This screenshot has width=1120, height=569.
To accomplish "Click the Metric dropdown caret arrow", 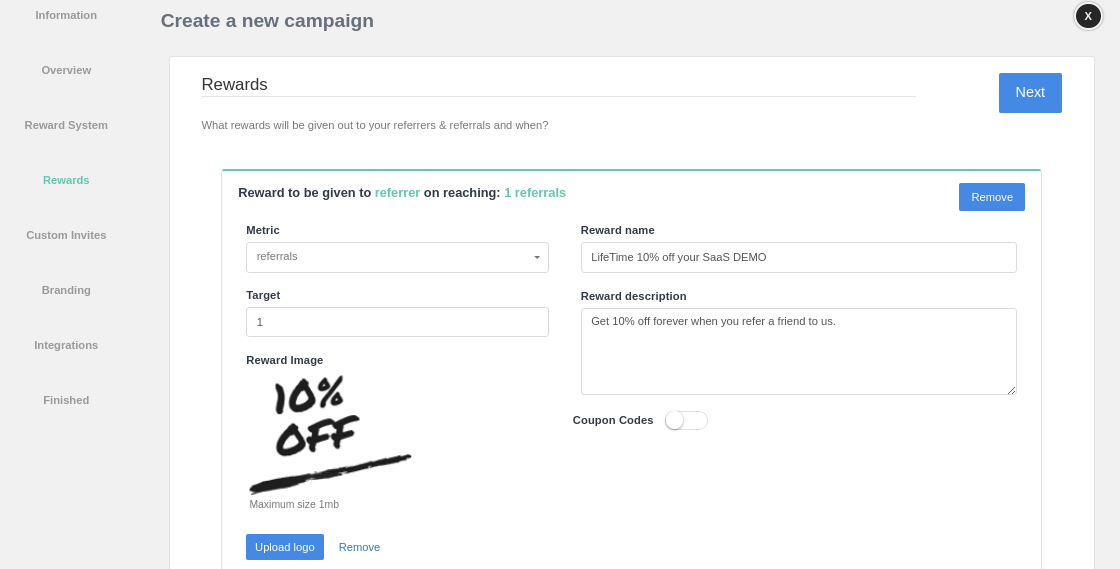I will [536, 258].
